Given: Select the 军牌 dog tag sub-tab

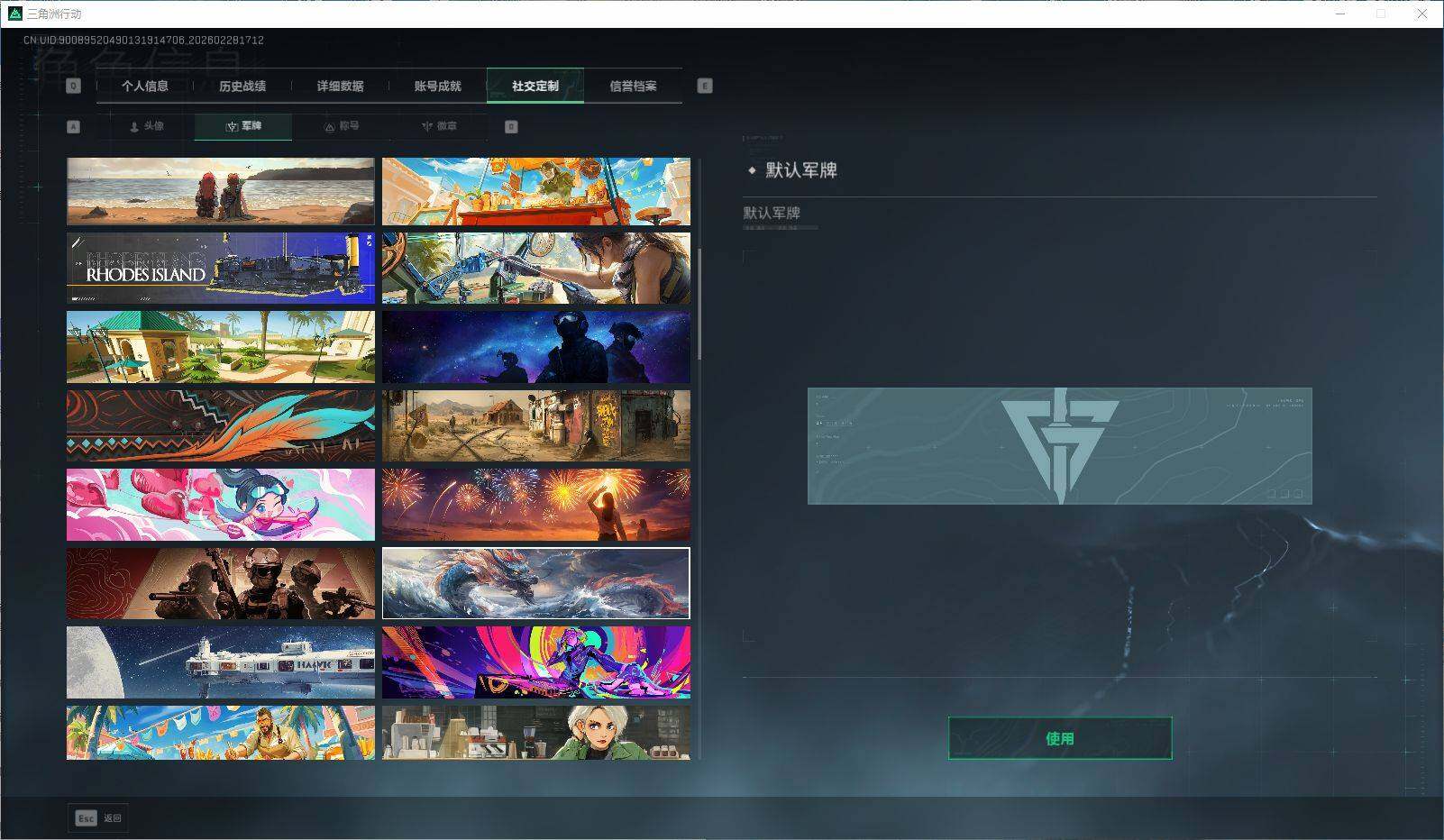Looking at the screenshot, I should pos(243,126).
